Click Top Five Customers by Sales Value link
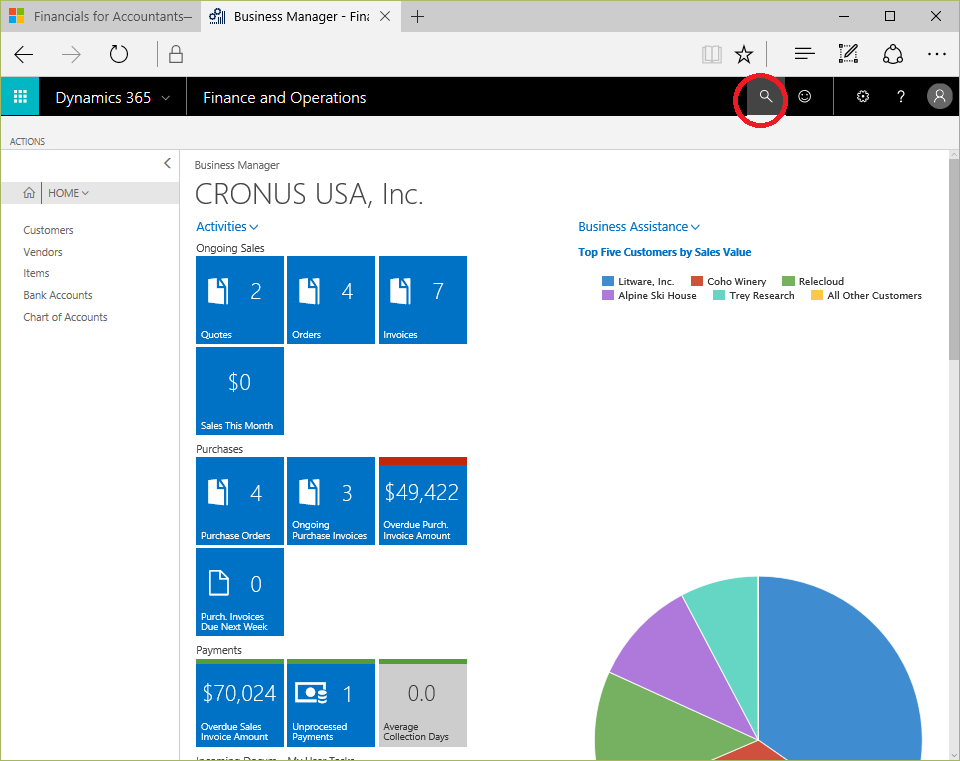Viewport: 960px width, 761px height. (x=664, y=252)
